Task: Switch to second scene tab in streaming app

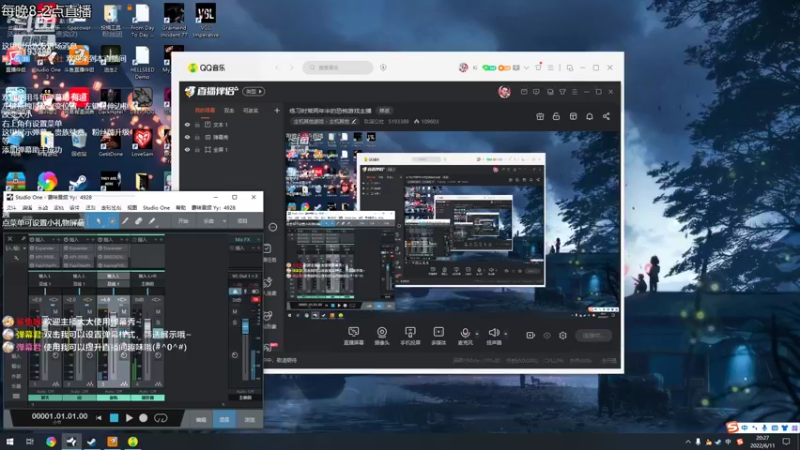Action: pyautogui.click(x=229, y=110)
